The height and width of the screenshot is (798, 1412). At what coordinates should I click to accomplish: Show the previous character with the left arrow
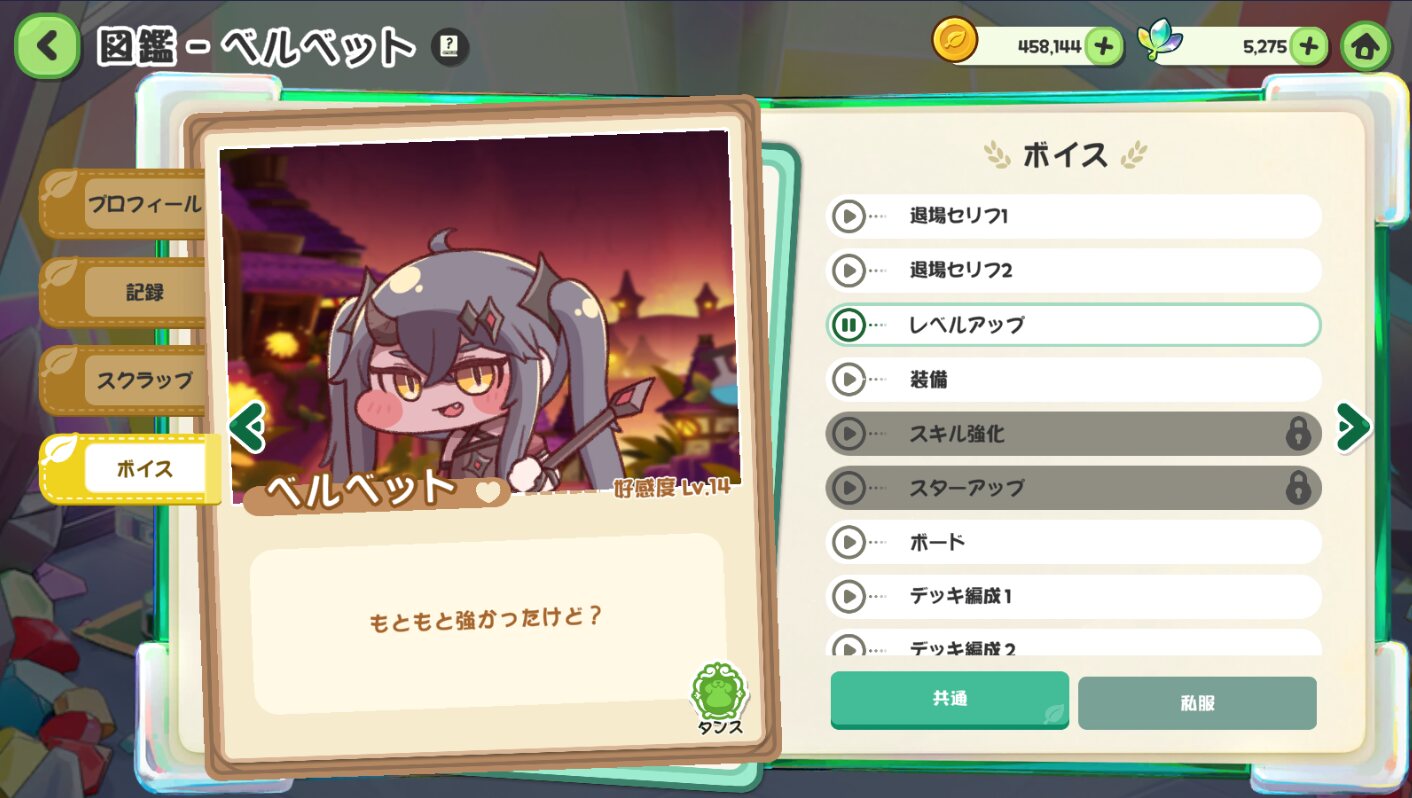[x=246, y=427]
